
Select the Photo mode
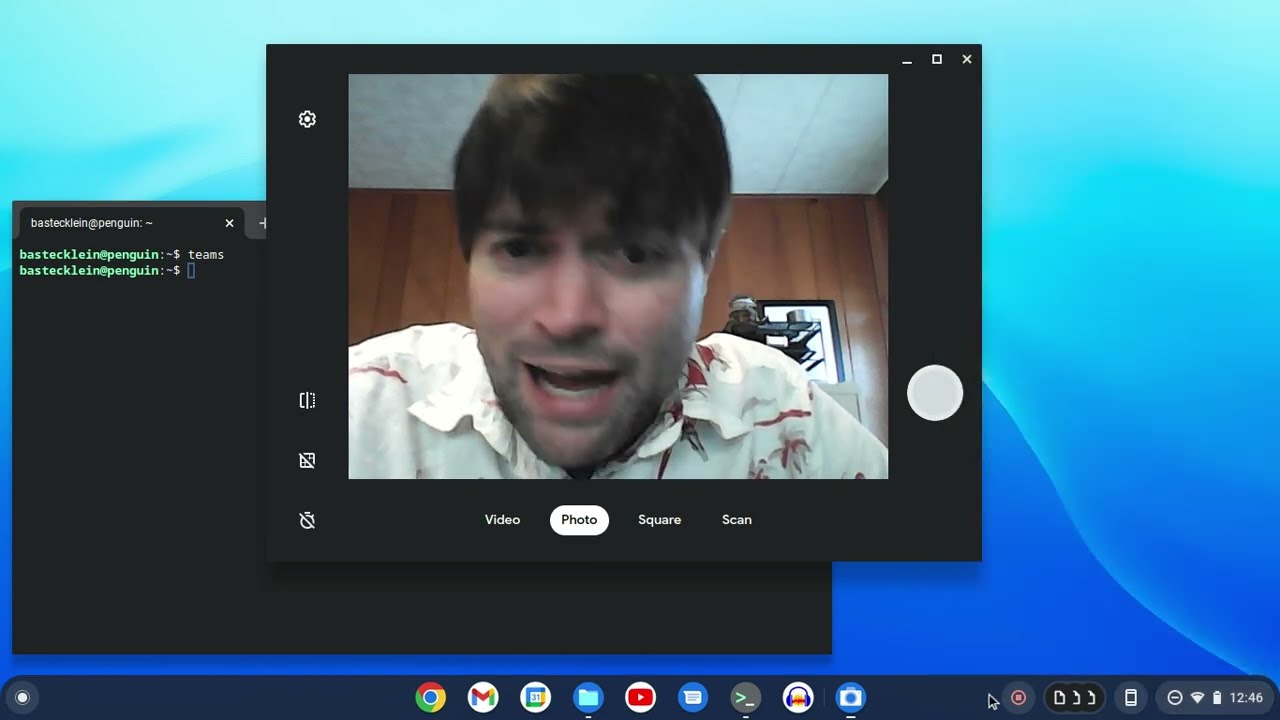tap(579, 520)
